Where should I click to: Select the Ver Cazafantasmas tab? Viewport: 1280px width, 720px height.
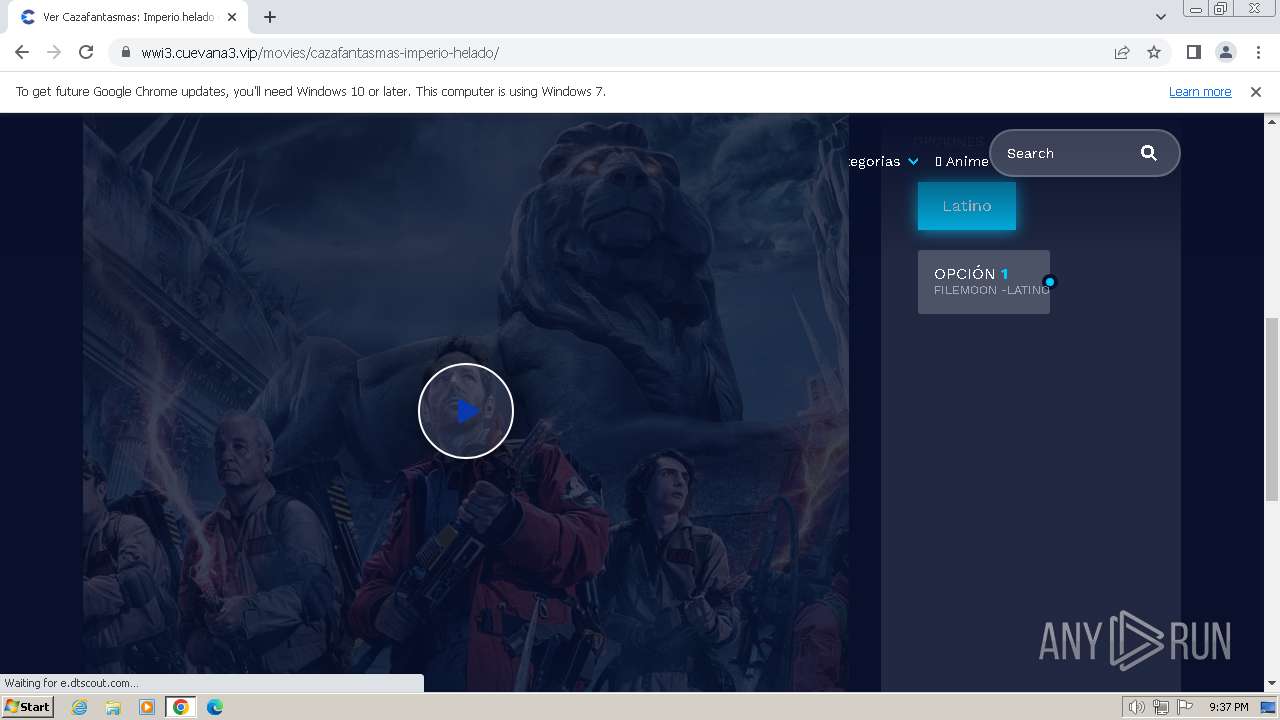128,17
